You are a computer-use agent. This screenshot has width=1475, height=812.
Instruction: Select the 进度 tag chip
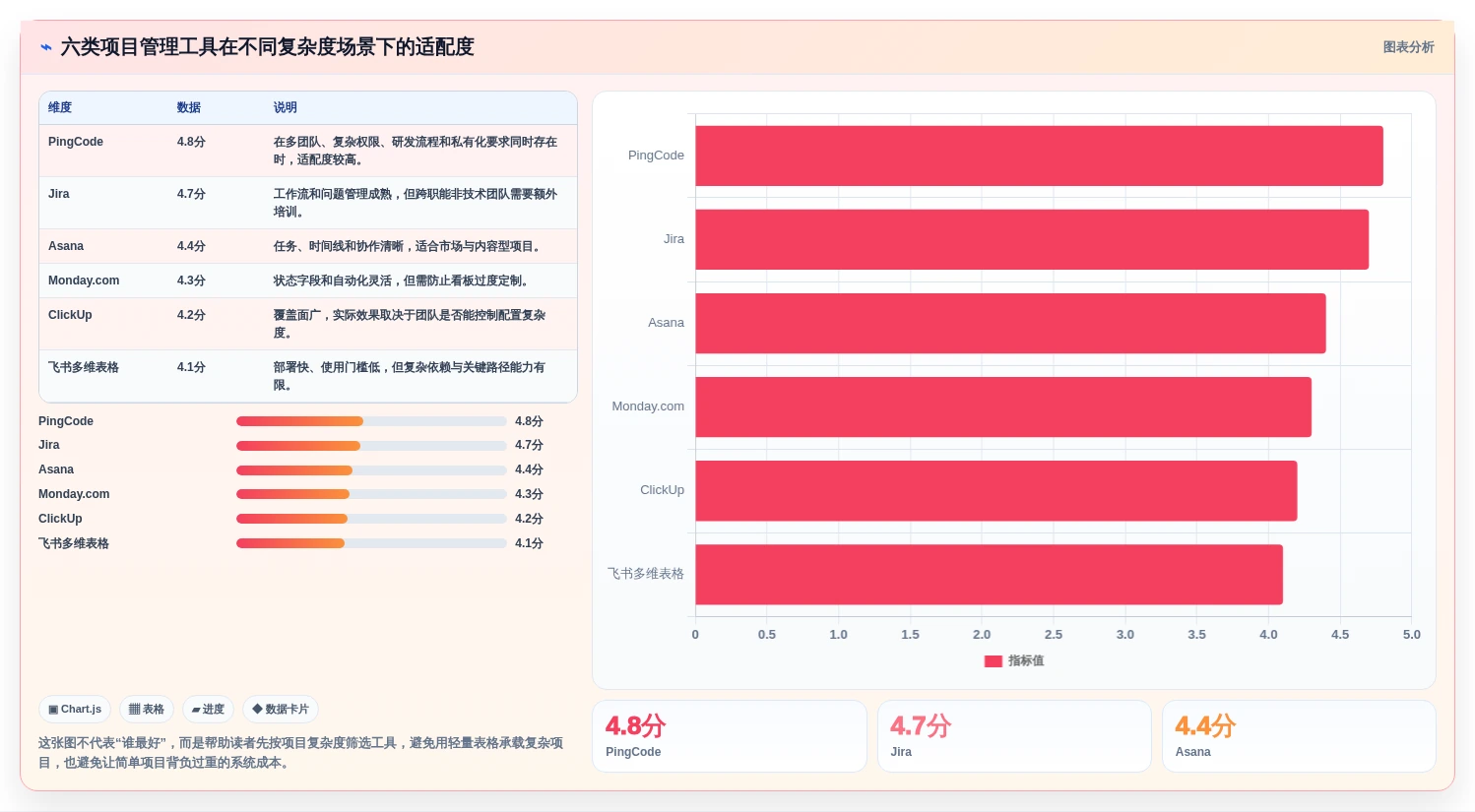pyautogui.click(x=208, y=709)
